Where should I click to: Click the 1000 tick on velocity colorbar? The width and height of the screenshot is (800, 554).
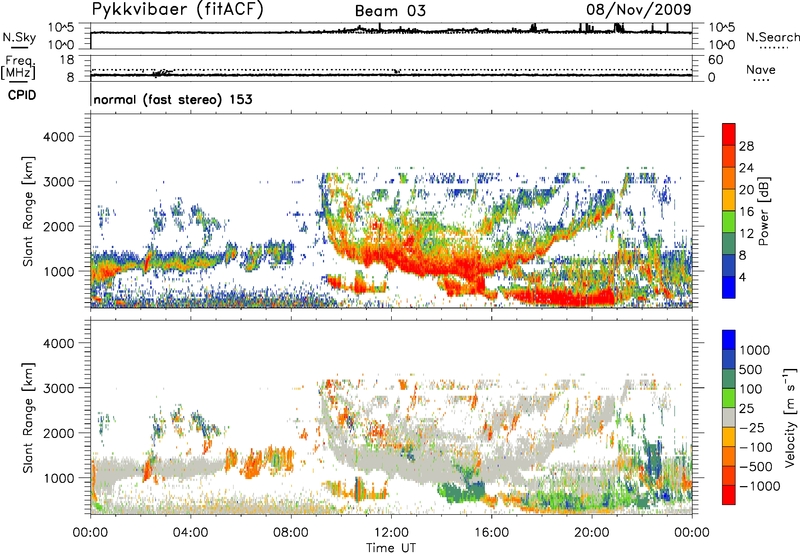click(755, 350)
